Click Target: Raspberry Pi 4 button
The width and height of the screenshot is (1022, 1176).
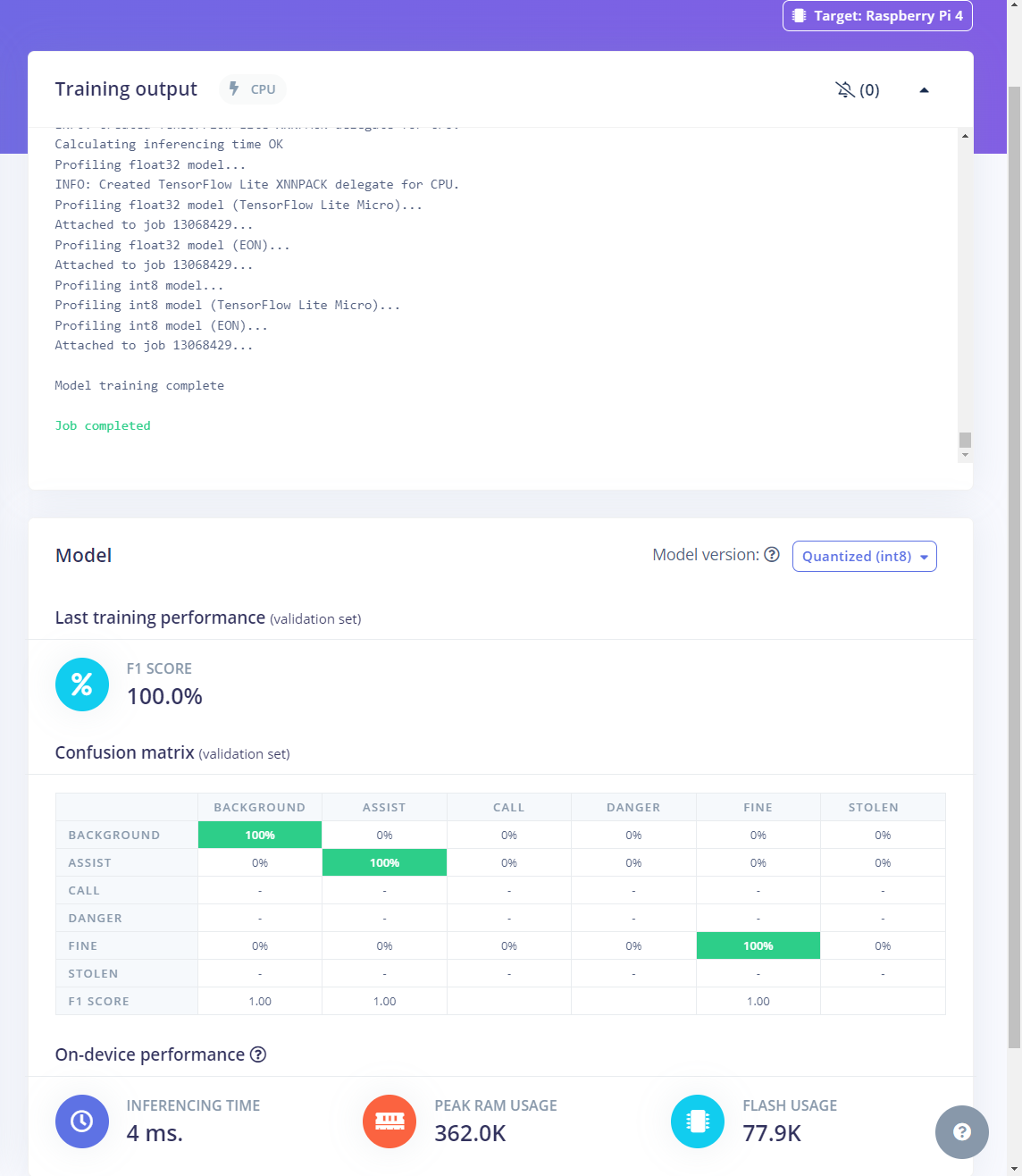877,16
